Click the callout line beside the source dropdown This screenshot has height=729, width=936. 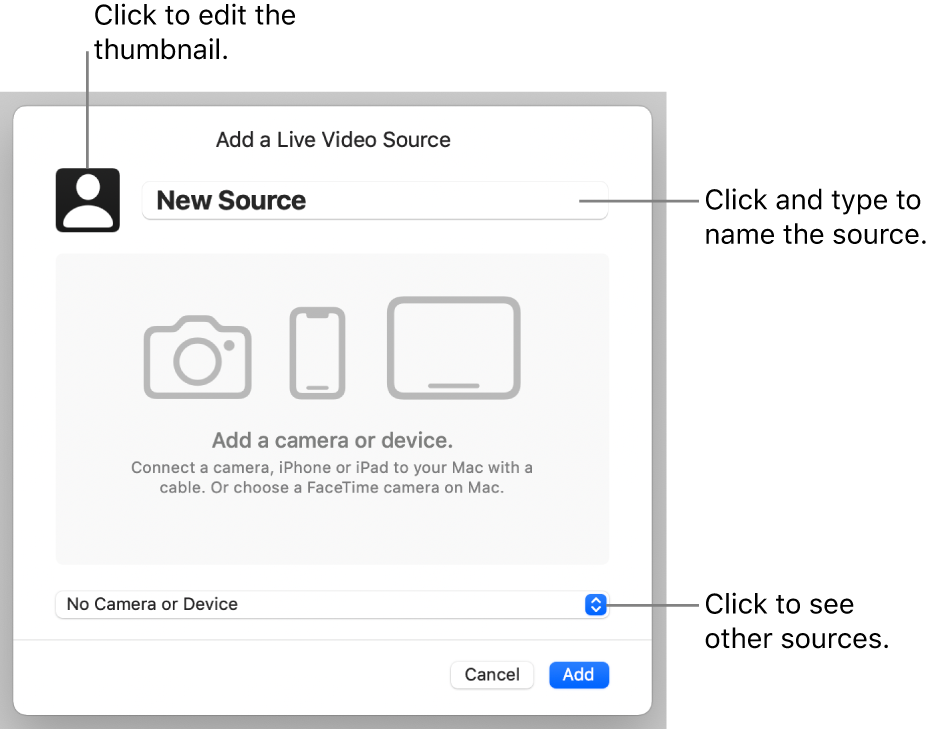point(652,604)
